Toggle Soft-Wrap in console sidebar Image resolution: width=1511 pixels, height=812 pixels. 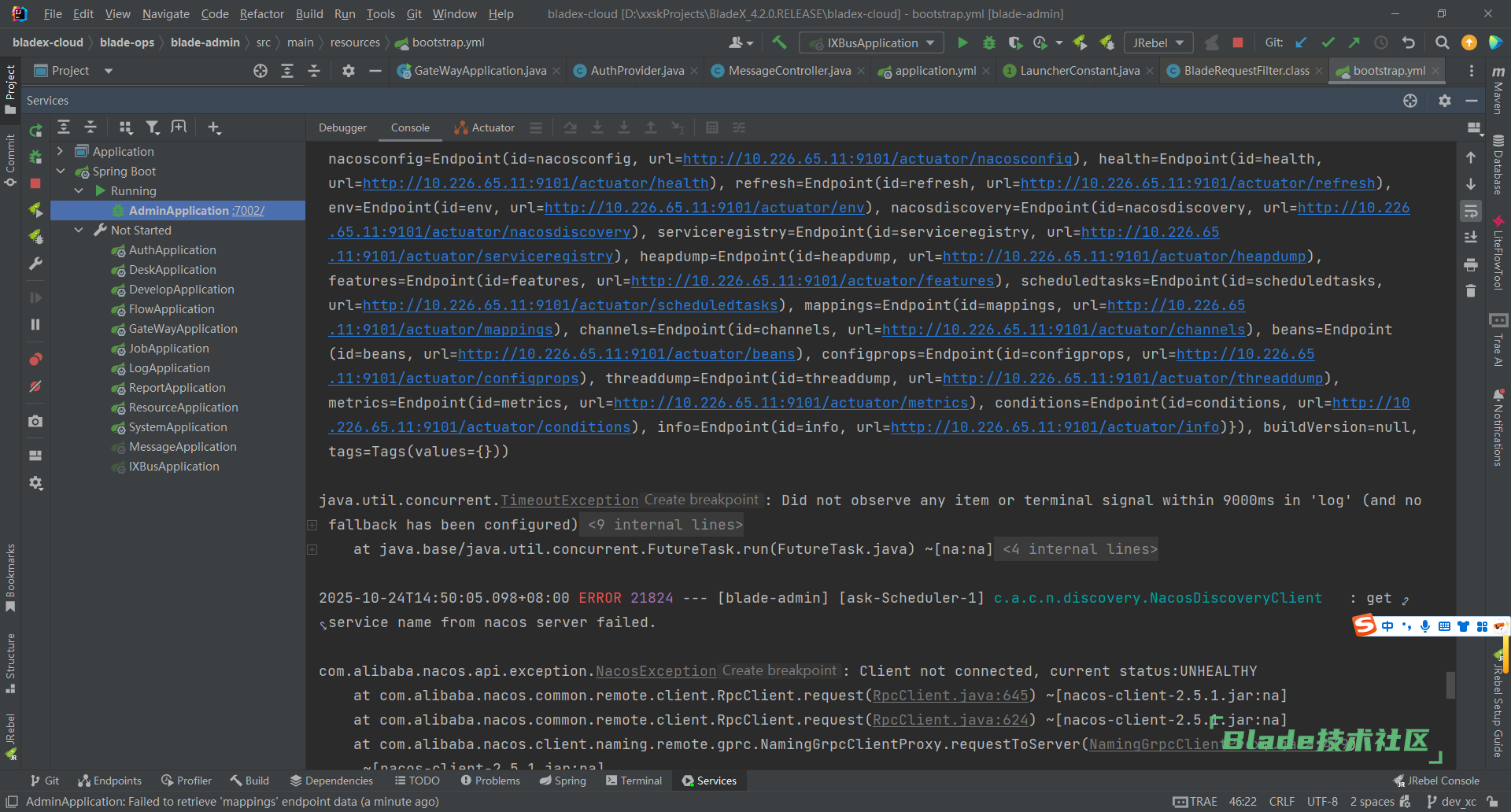(x=1471, y=211)
